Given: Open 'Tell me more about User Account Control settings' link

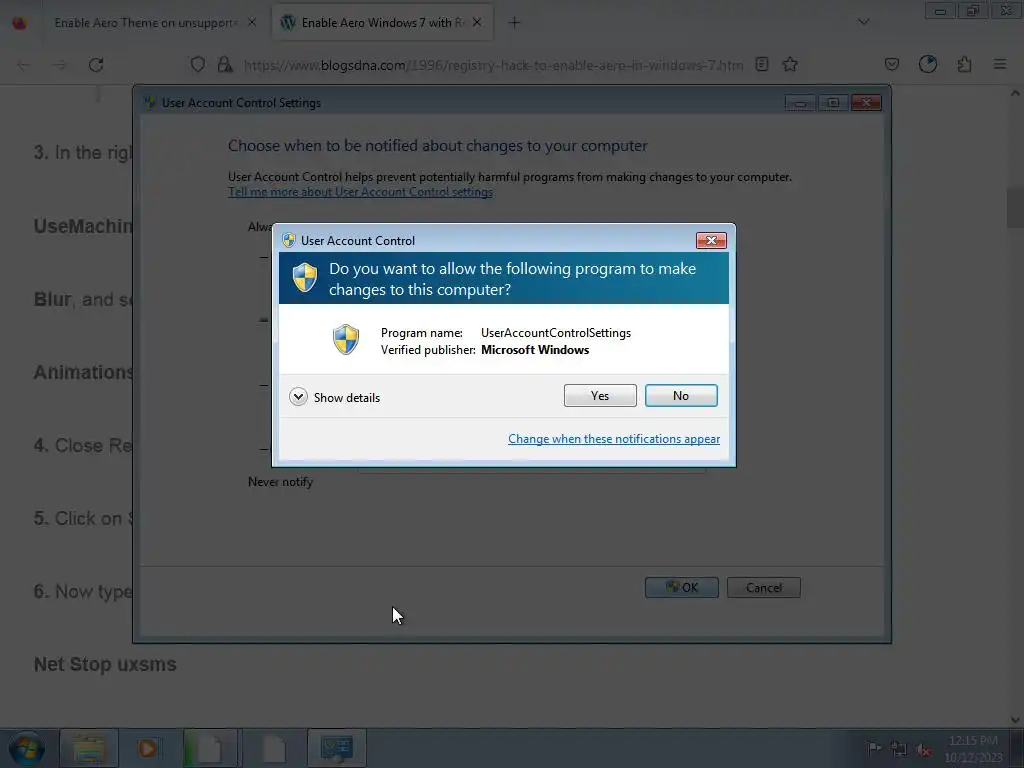Looking at the screenshot, I should point(360,192).
